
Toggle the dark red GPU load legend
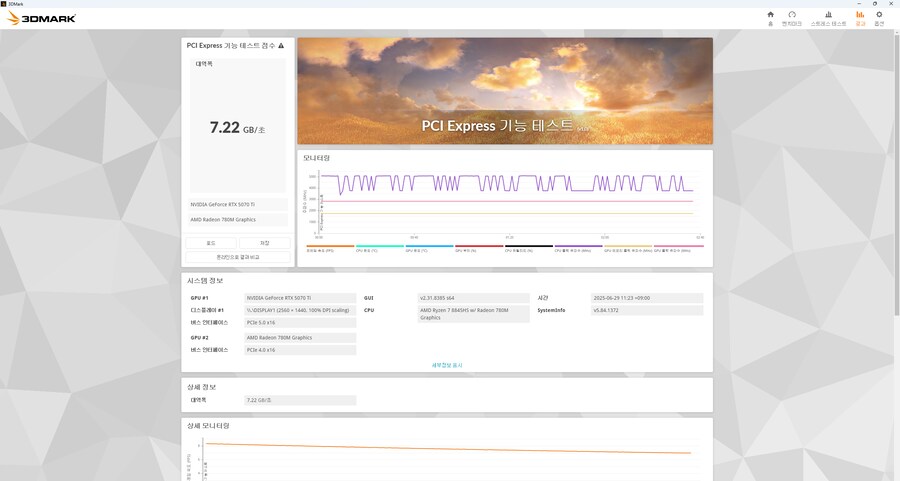pos(479,248)
